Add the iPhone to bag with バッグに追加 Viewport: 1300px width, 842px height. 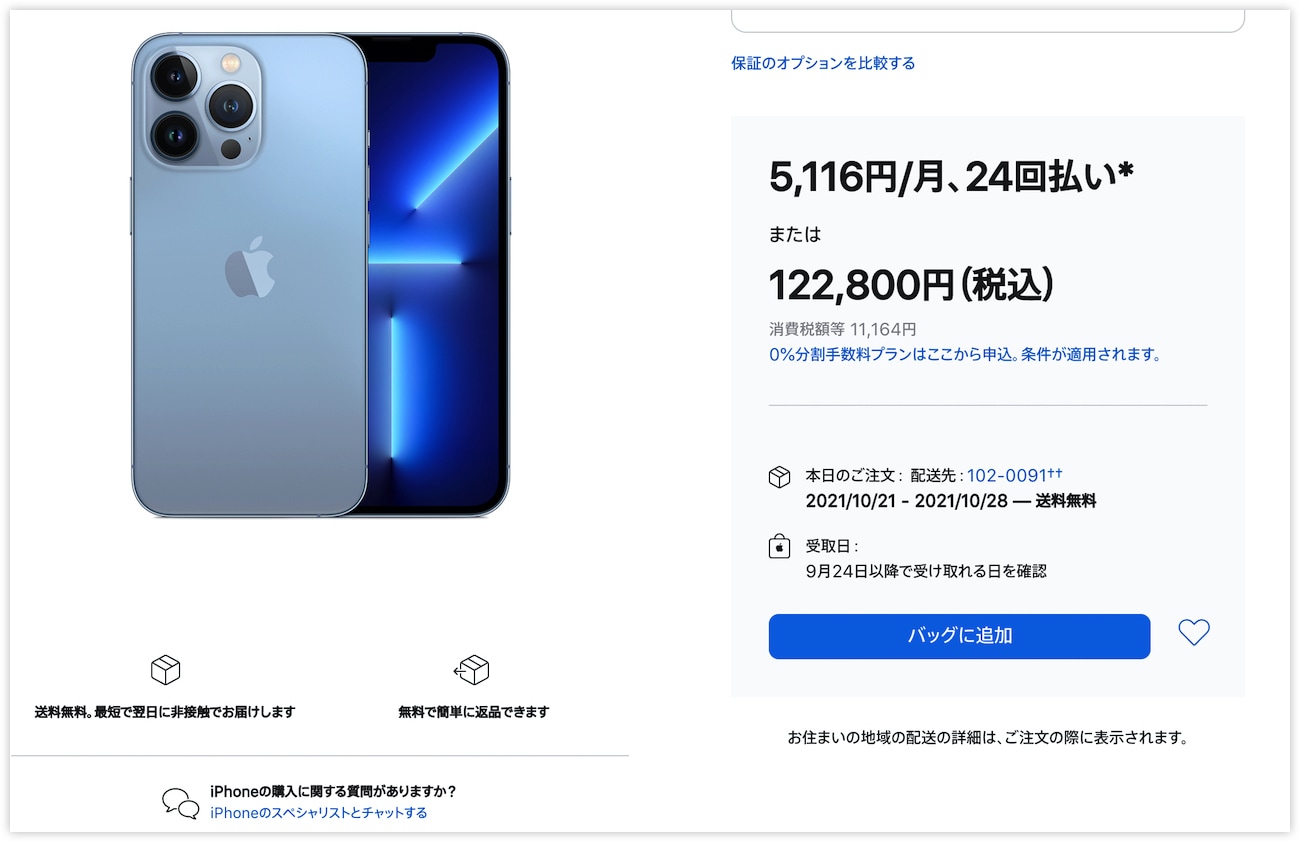point(959,636)
